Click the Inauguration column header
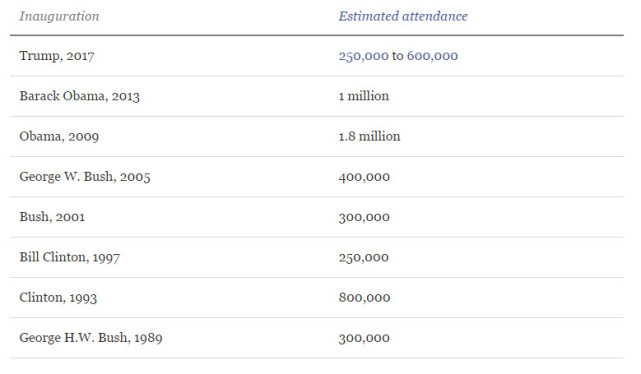This screenshot has height=374, width=641. click(59, 16)
